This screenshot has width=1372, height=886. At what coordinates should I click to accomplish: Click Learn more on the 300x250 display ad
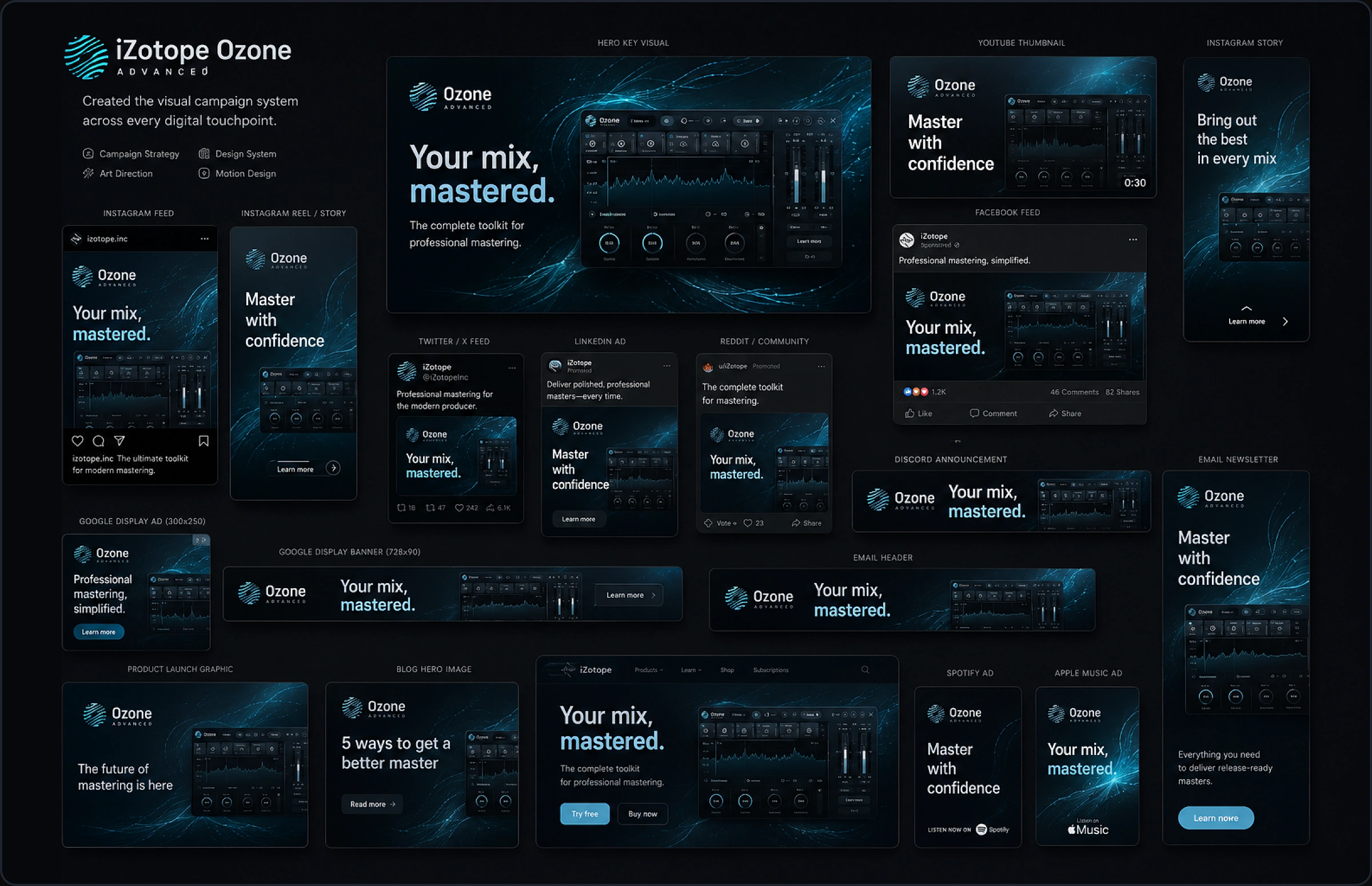point(98,632)
